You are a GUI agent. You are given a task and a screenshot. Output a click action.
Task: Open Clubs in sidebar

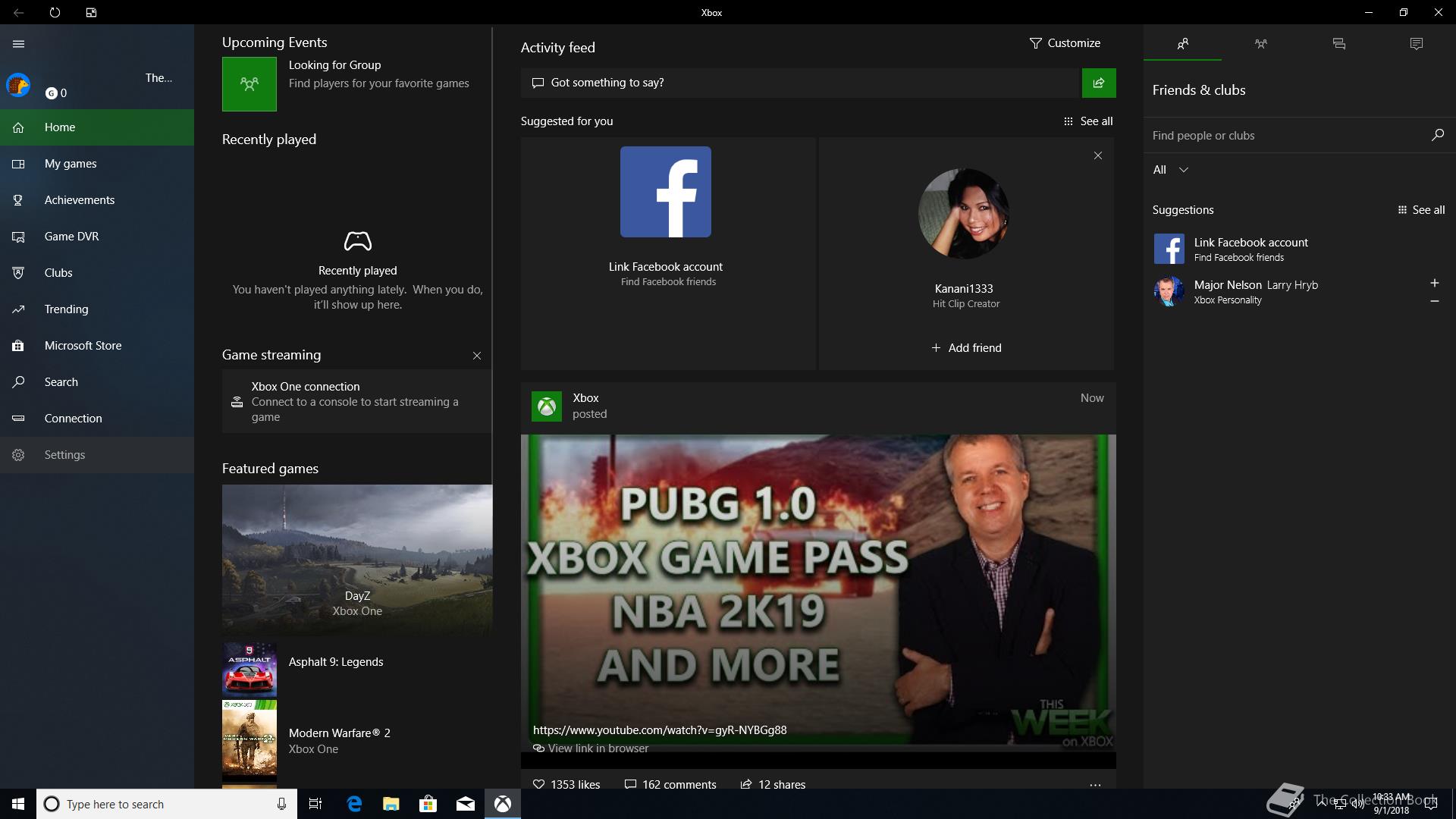[x=97, y=273]
